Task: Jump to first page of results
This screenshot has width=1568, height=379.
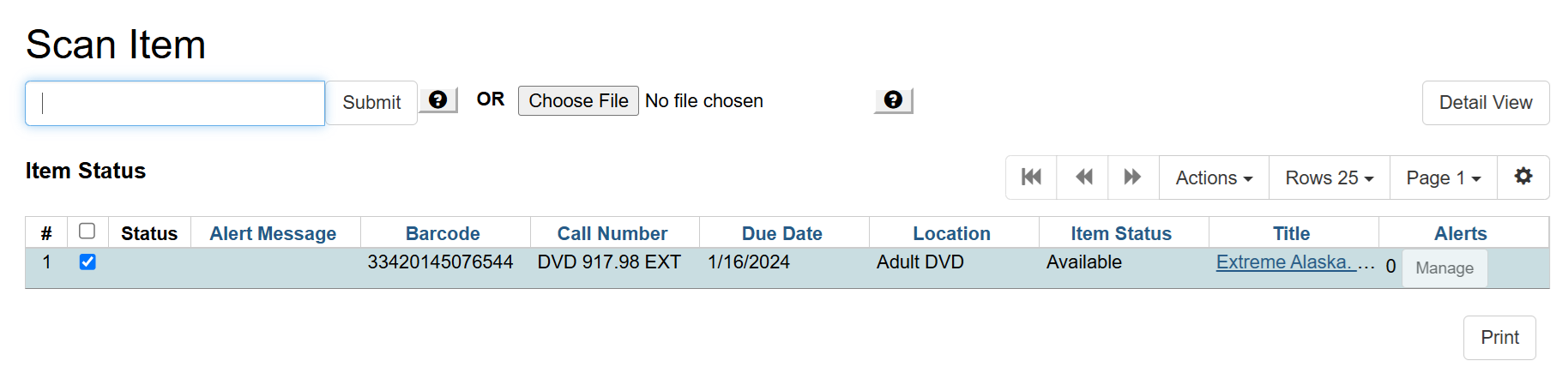Action: [1031, 177]
